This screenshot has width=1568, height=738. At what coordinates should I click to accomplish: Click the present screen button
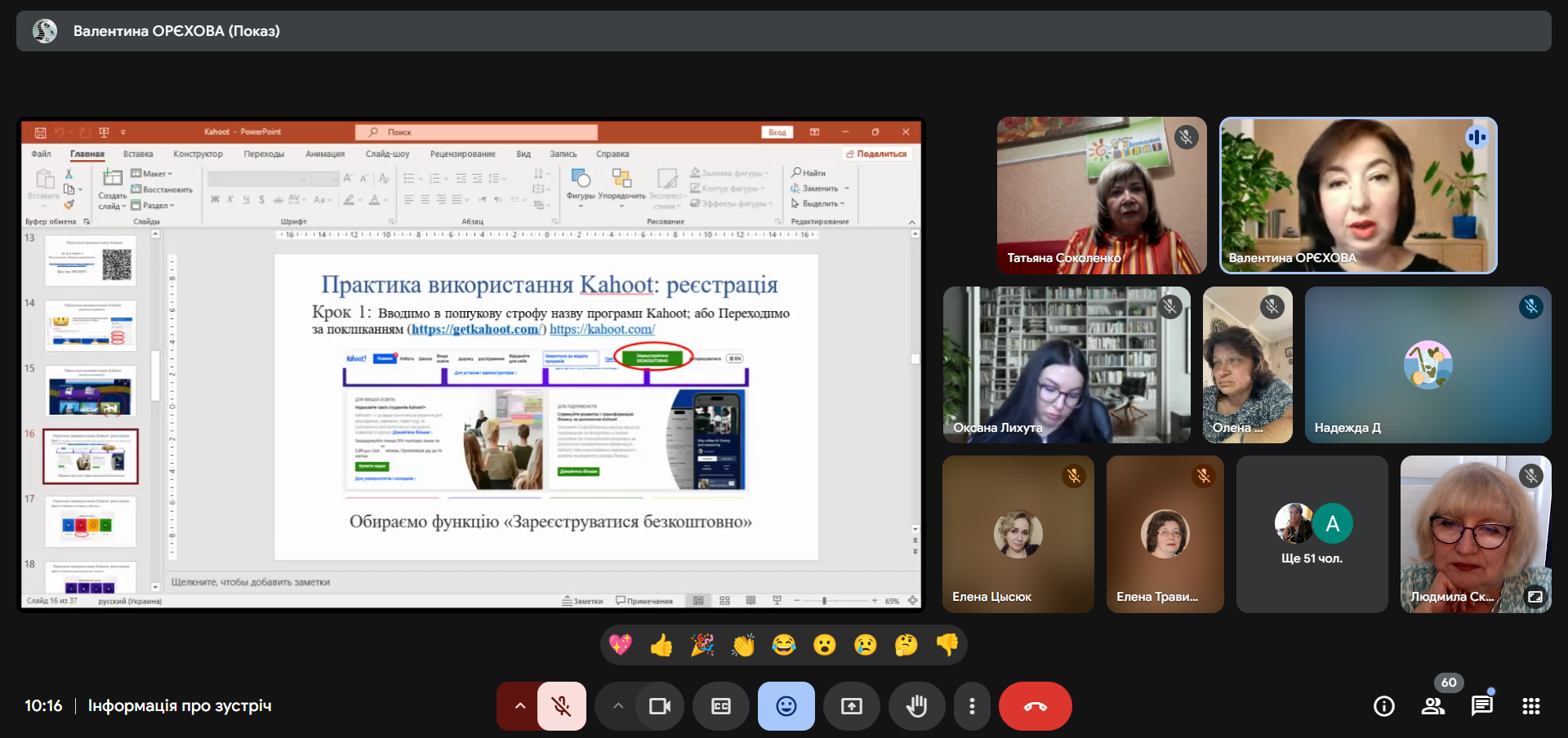click(x=851, y=706)
